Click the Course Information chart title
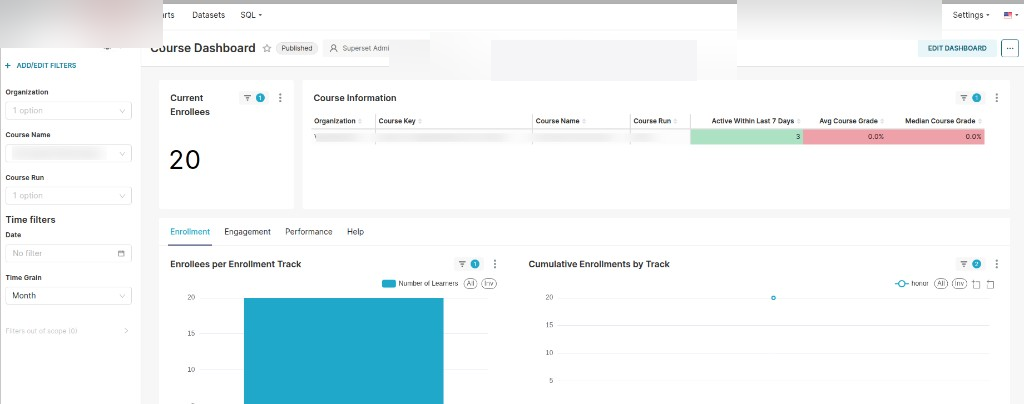Screen dimensions: 1024x404 tap(355, 98)
